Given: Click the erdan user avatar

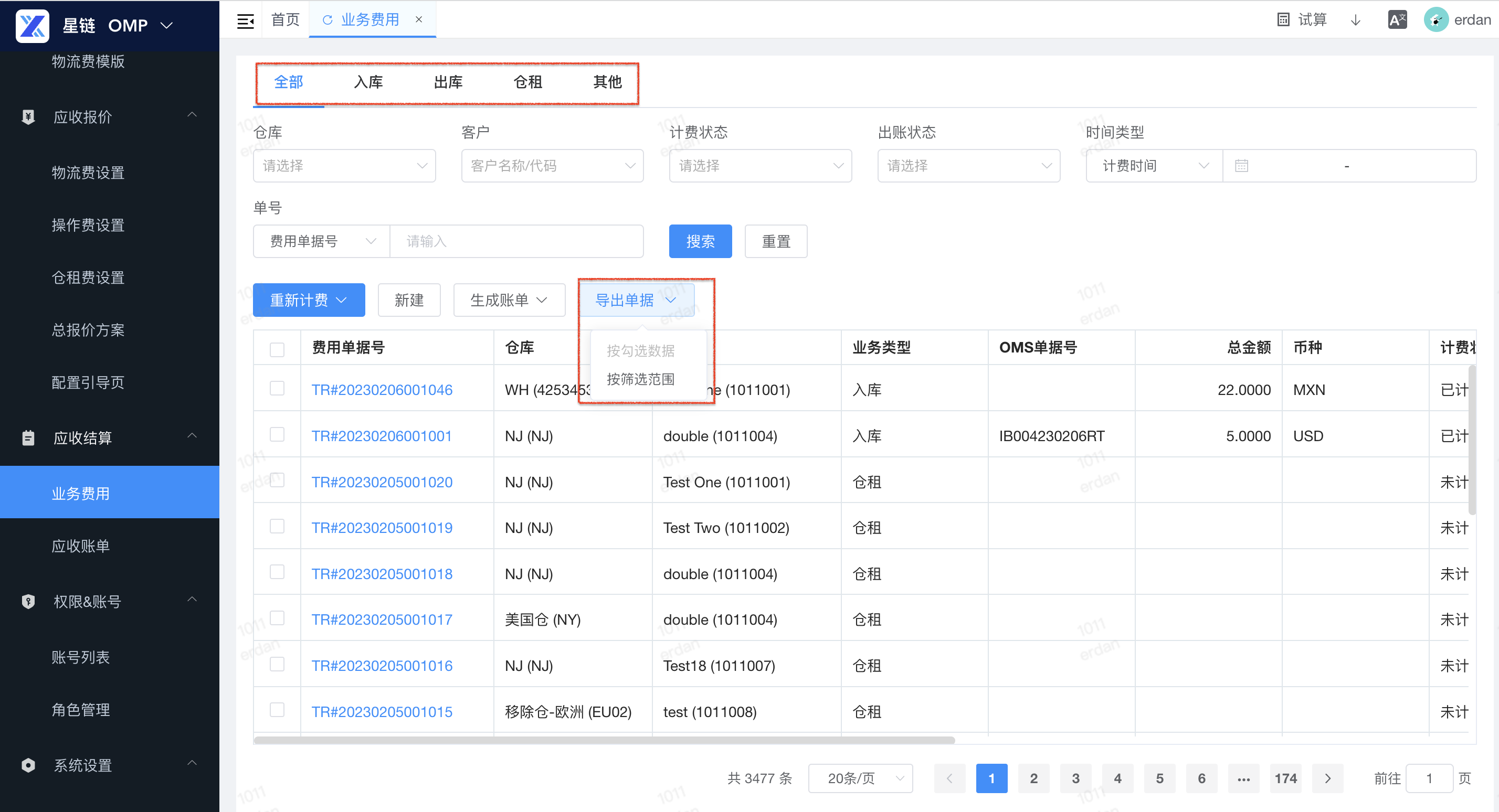Looking at the screenshot, I should click(1435, 20).
